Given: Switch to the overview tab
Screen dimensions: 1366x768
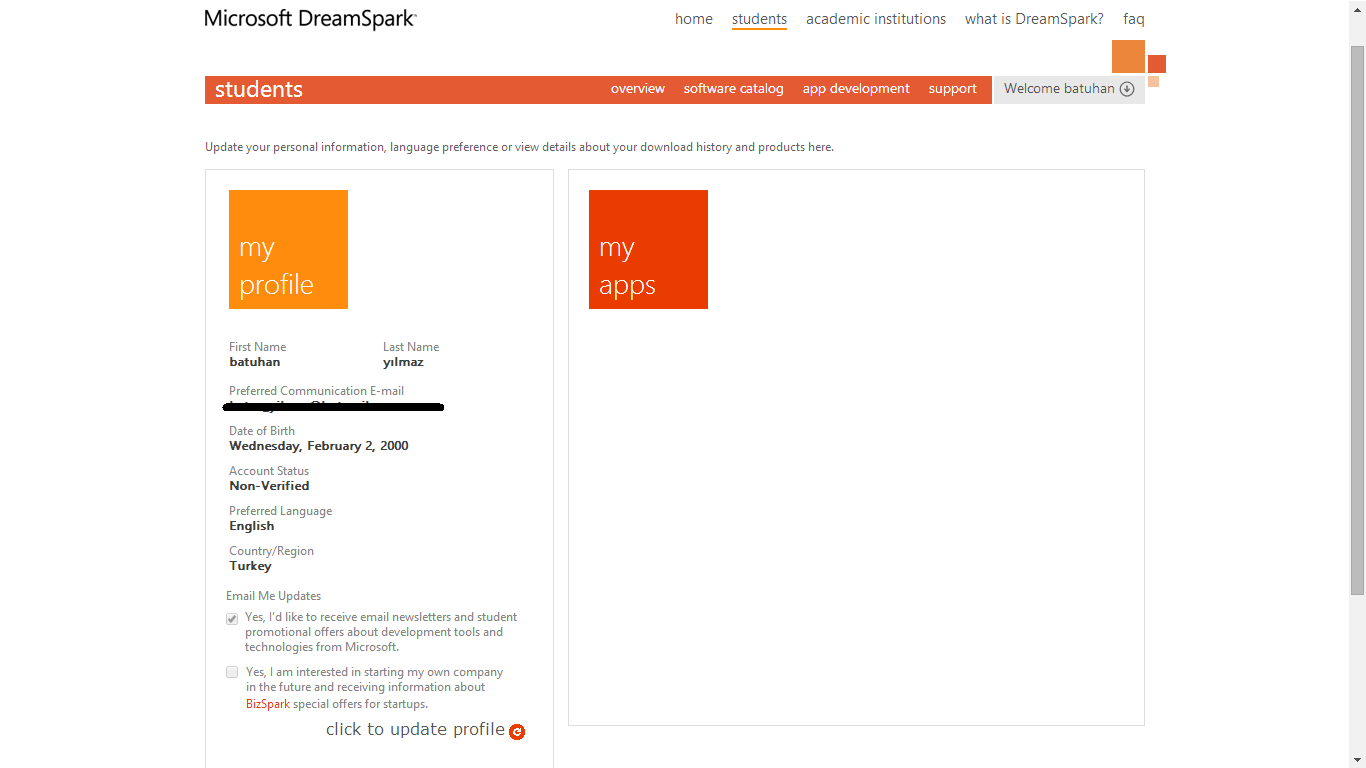Looking at the screenshot, I should 638,89.
